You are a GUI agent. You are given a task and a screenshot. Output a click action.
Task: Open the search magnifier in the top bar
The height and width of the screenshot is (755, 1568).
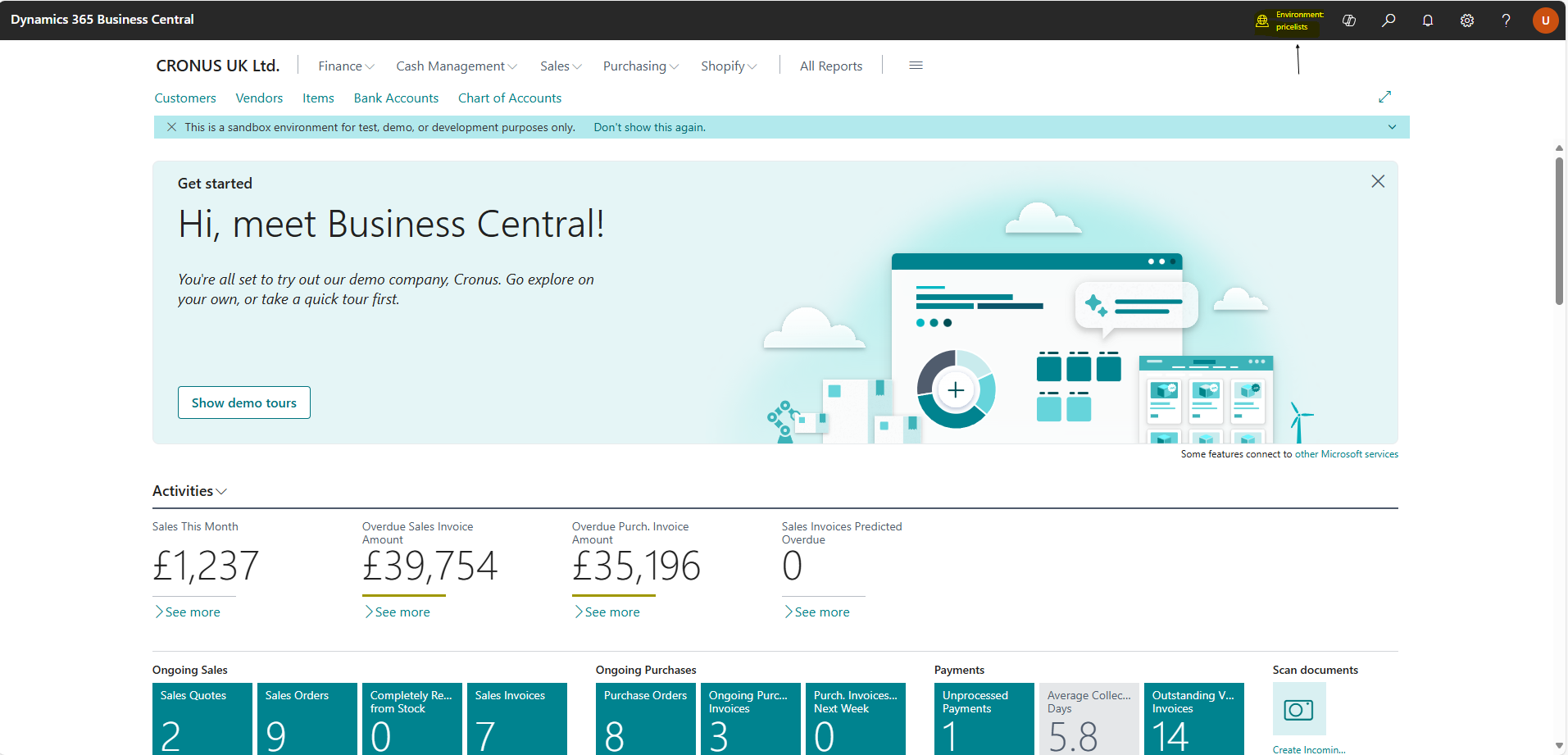pos(1388,20)
